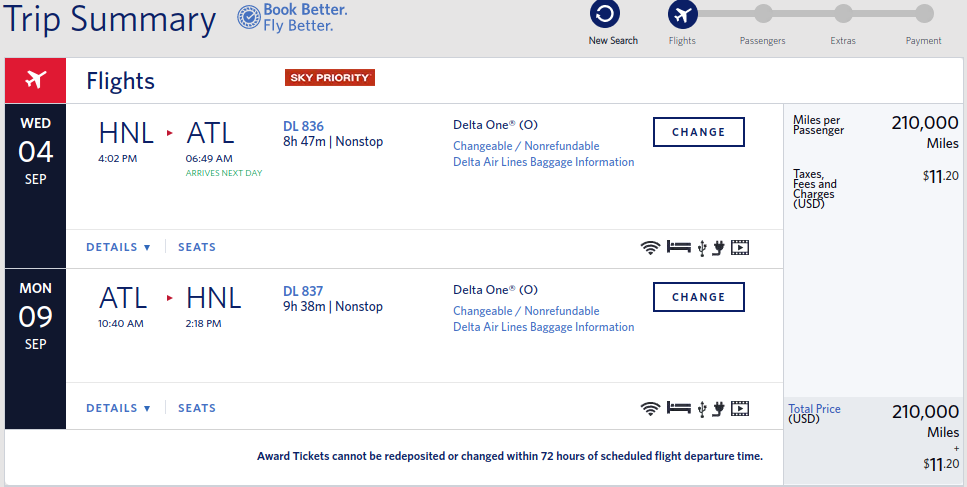
Task: Open Baggage Information link for DL 837
Action: [543, 327]
